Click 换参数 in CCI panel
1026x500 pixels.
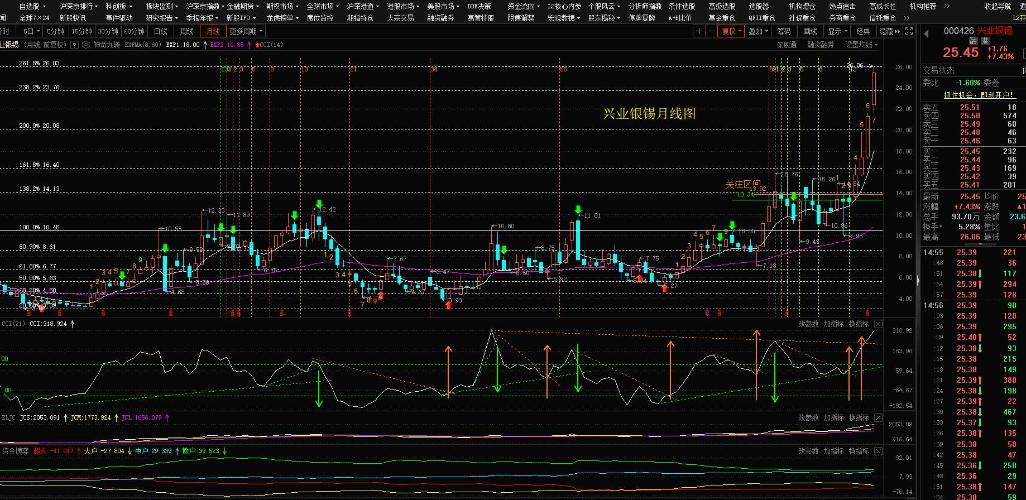click(808, 323)
